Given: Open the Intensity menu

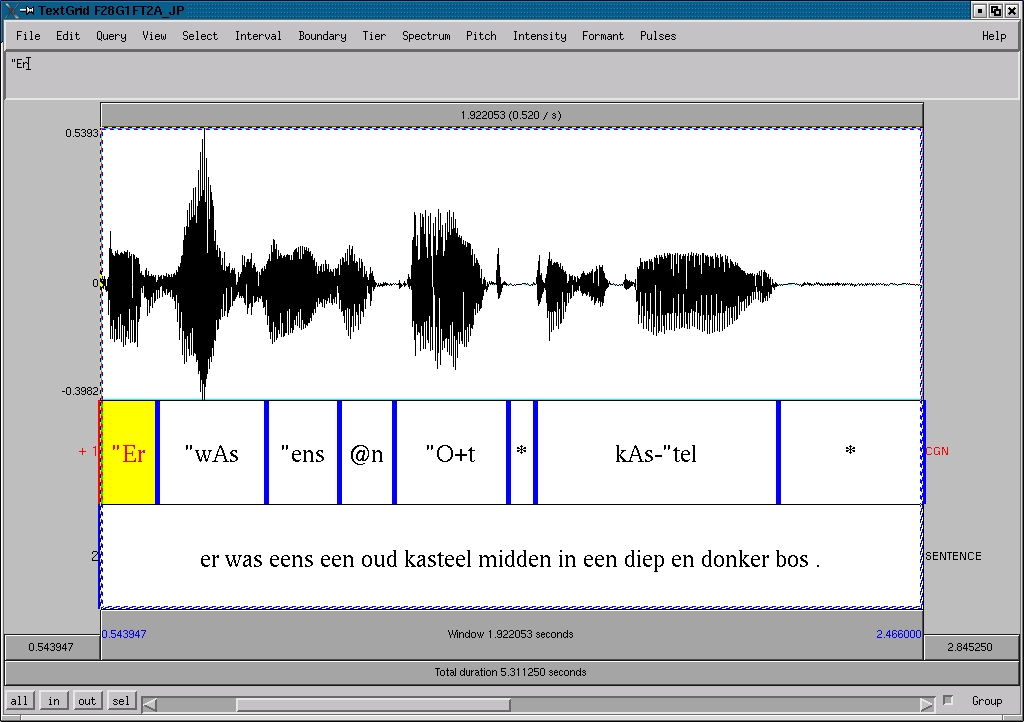Looking at the screenshot, I should (x=539, y=36).
